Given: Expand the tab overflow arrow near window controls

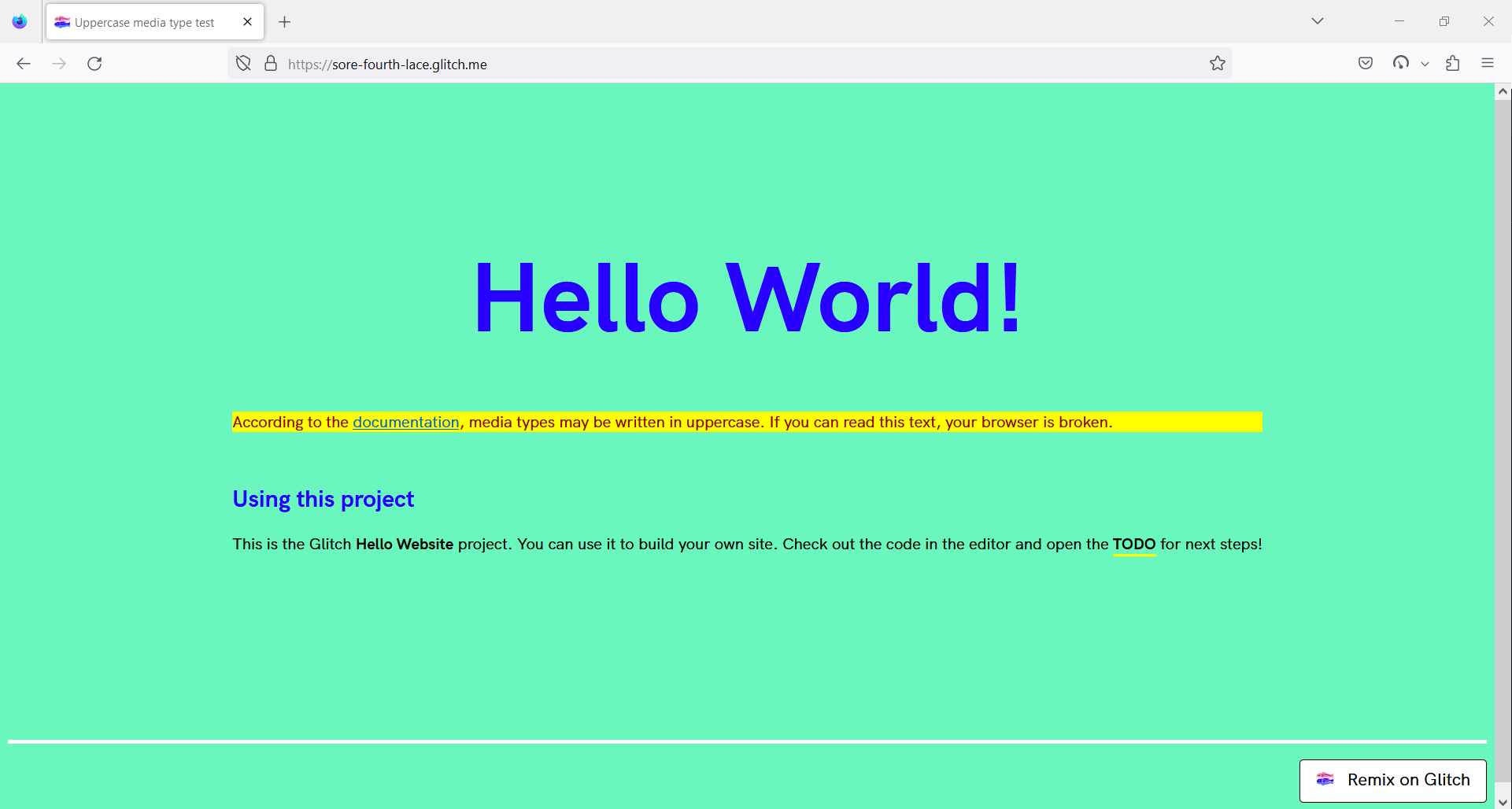Looking at the screenshot, I should (1317, 21).
